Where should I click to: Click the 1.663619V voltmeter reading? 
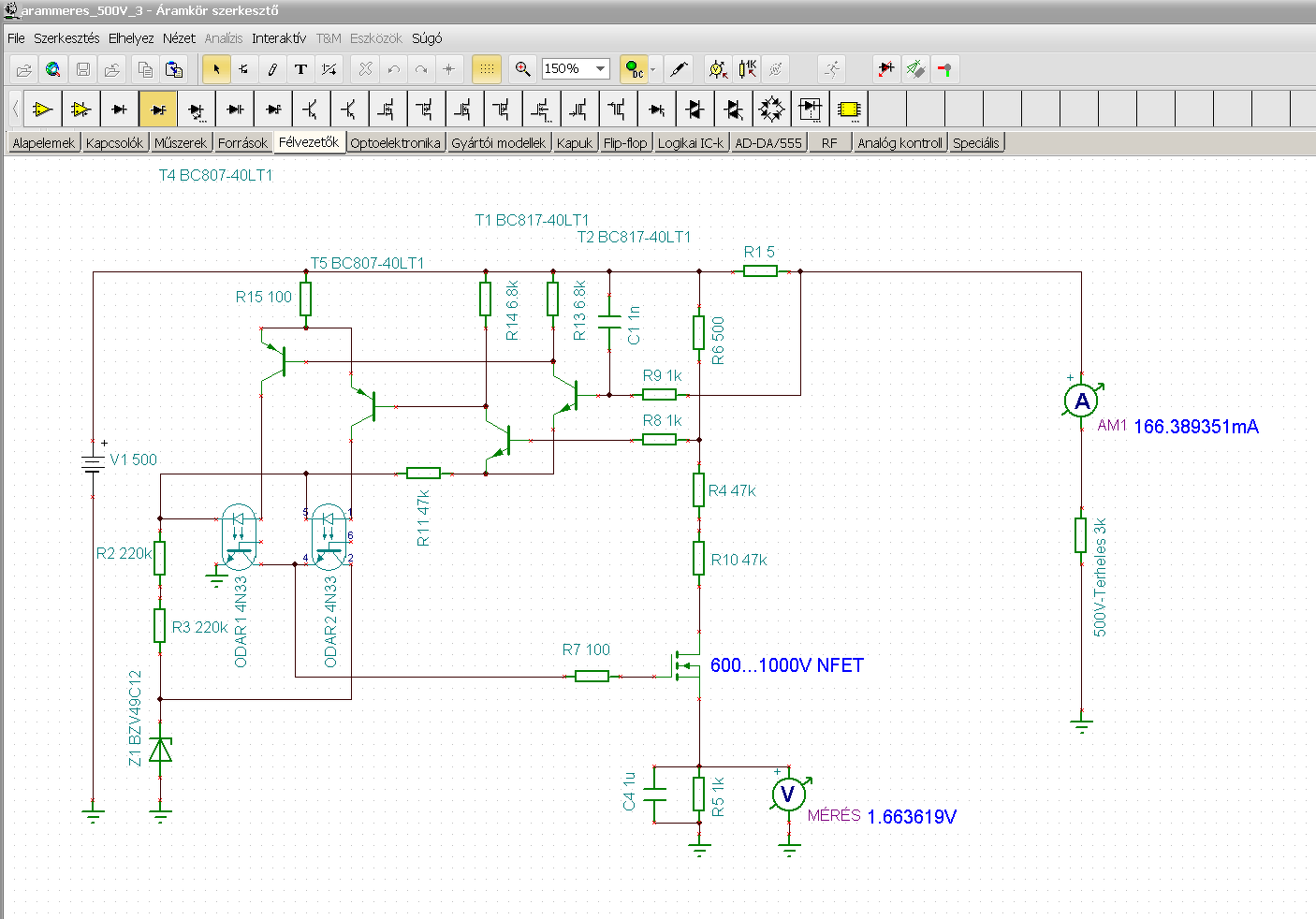click(x=912, y=817)
